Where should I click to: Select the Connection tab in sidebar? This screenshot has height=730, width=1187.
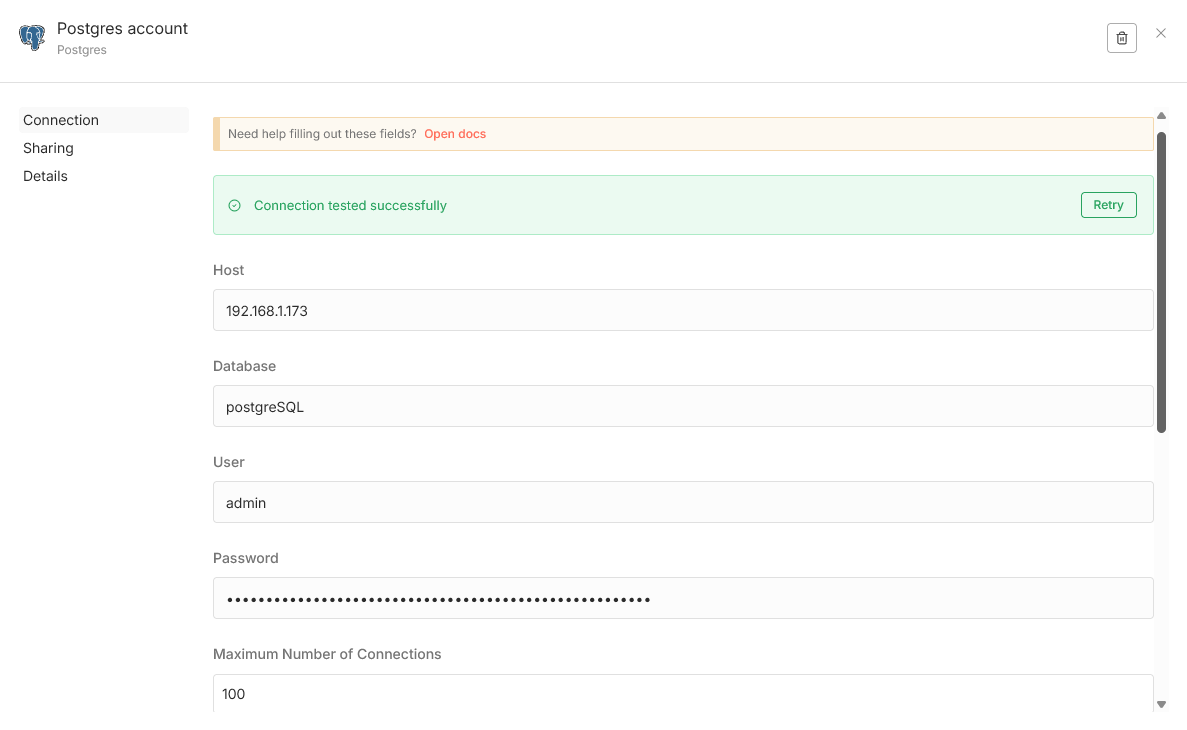pyautogui.click(x=61, y=120)
